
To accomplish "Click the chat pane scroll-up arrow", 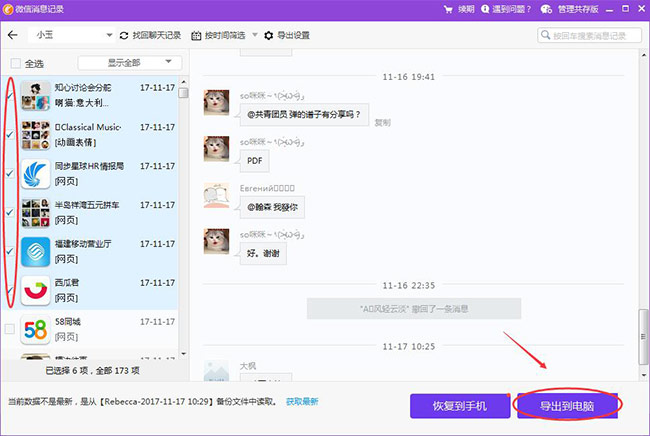I will [x=644, y=55].
